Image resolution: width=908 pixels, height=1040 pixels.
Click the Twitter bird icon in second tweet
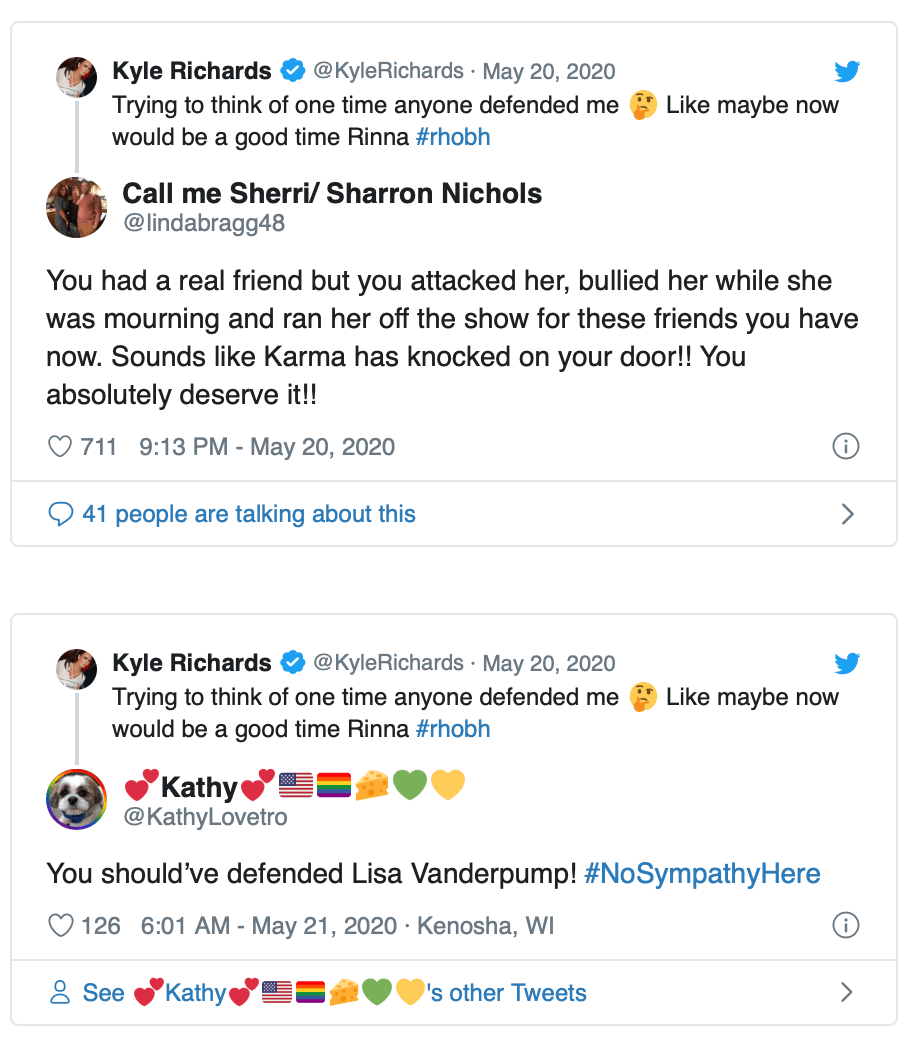point(847,663)
